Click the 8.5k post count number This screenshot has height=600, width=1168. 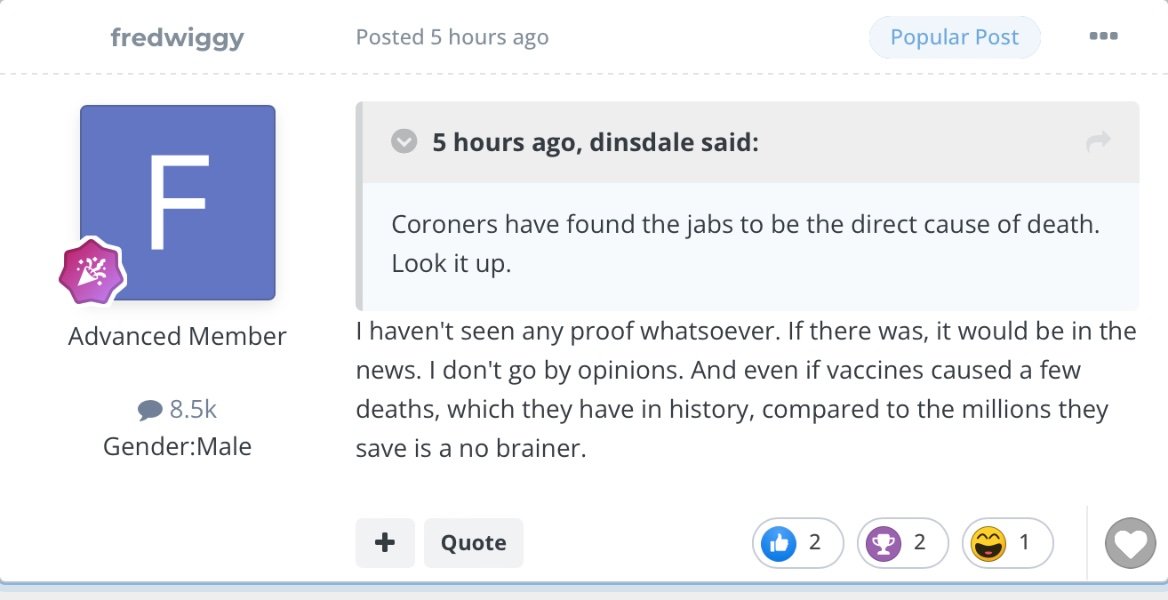[193, 409]
